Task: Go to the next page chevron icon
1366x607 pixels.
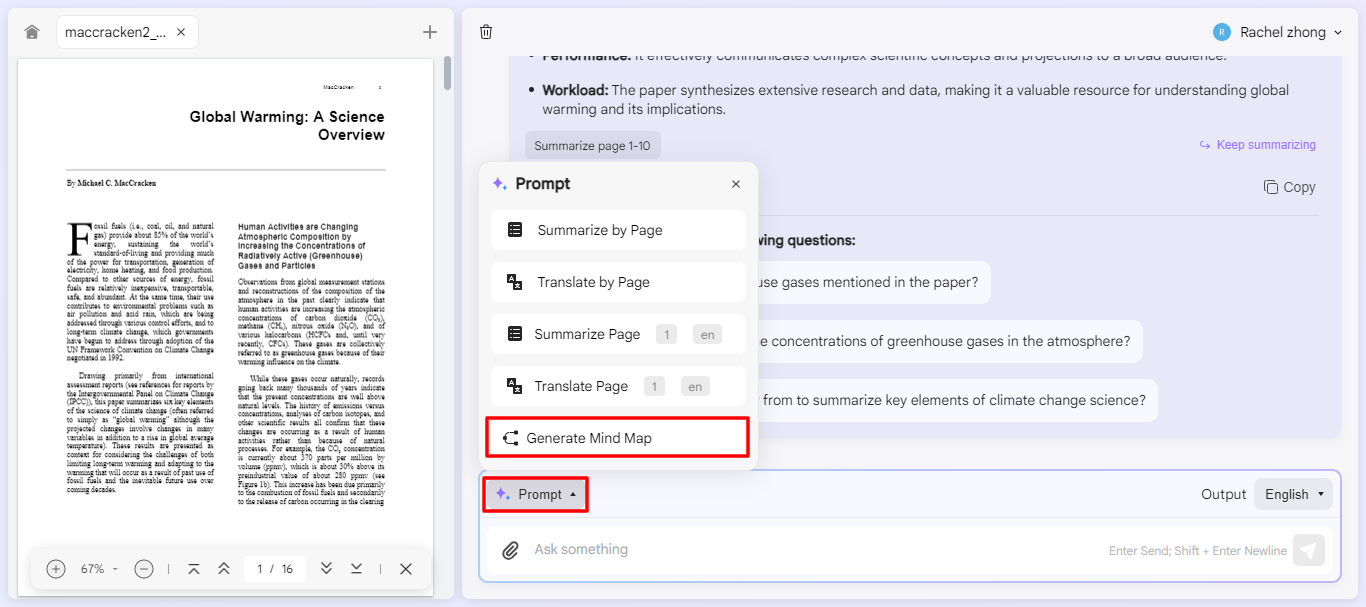Action: click(326, 568)
